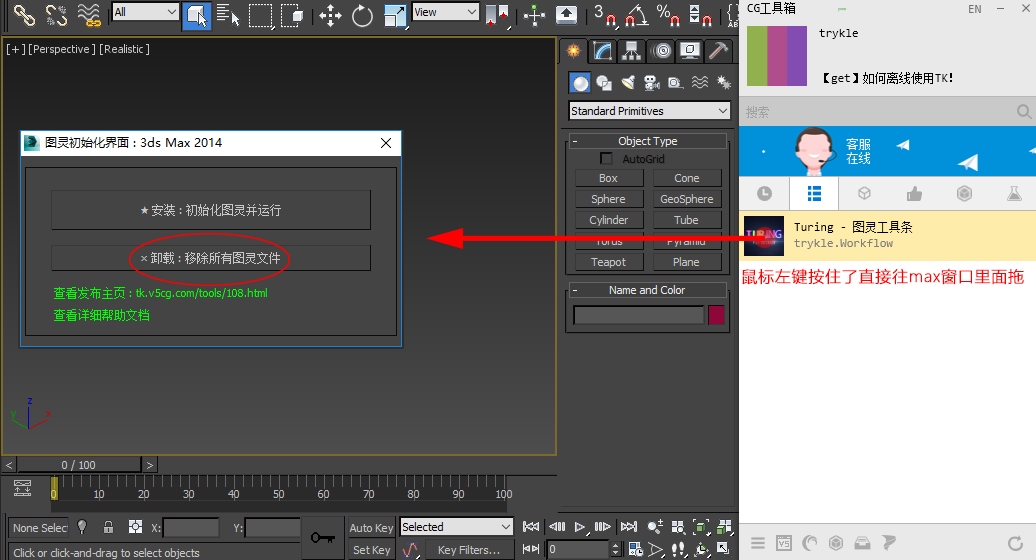Toggle Isolate Selection light bulb
This screenshot has height=560, width=1036.
click(82, 527)
